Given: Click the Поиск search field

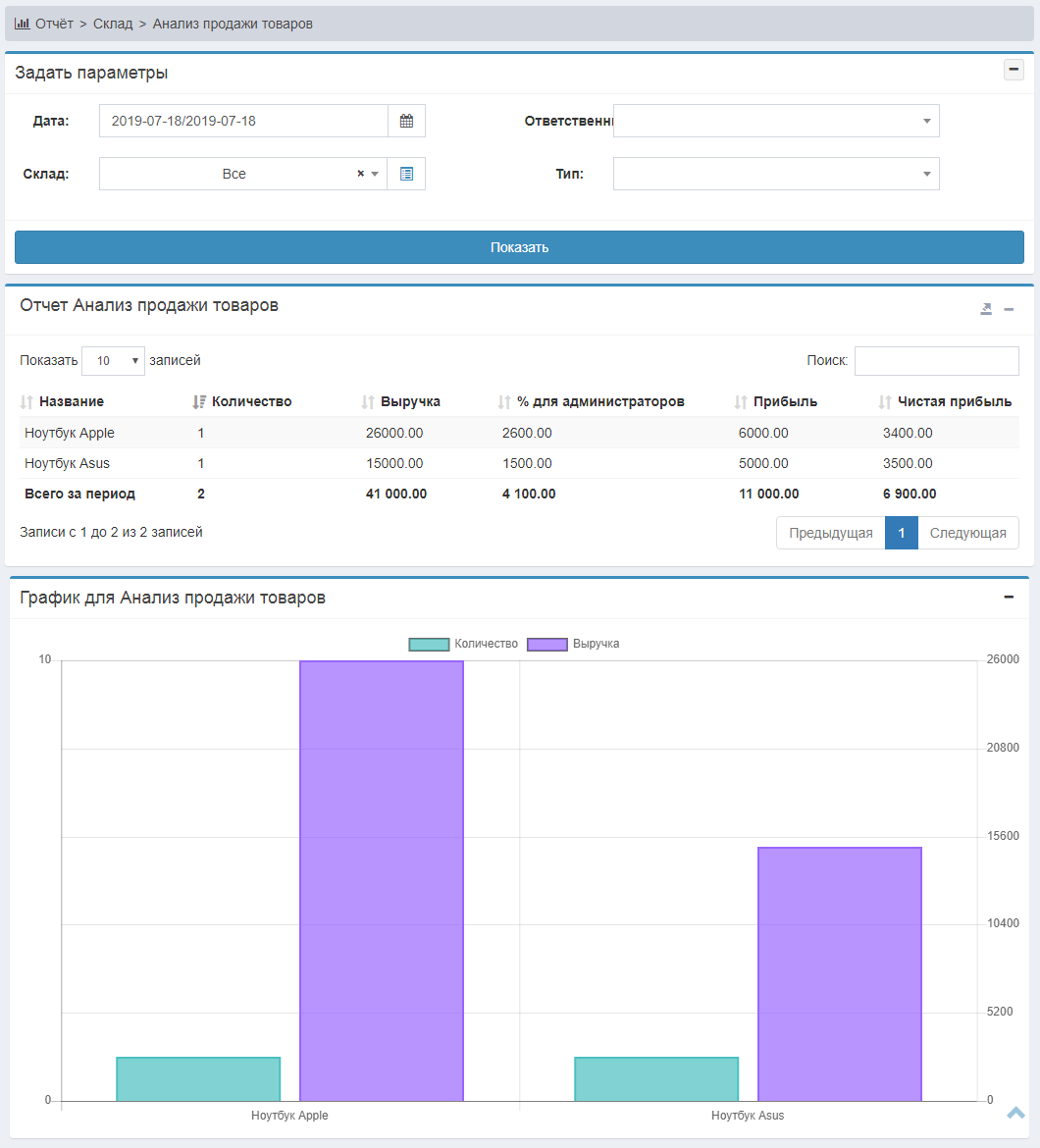Looking at the screenshot, I should [936, 361].
